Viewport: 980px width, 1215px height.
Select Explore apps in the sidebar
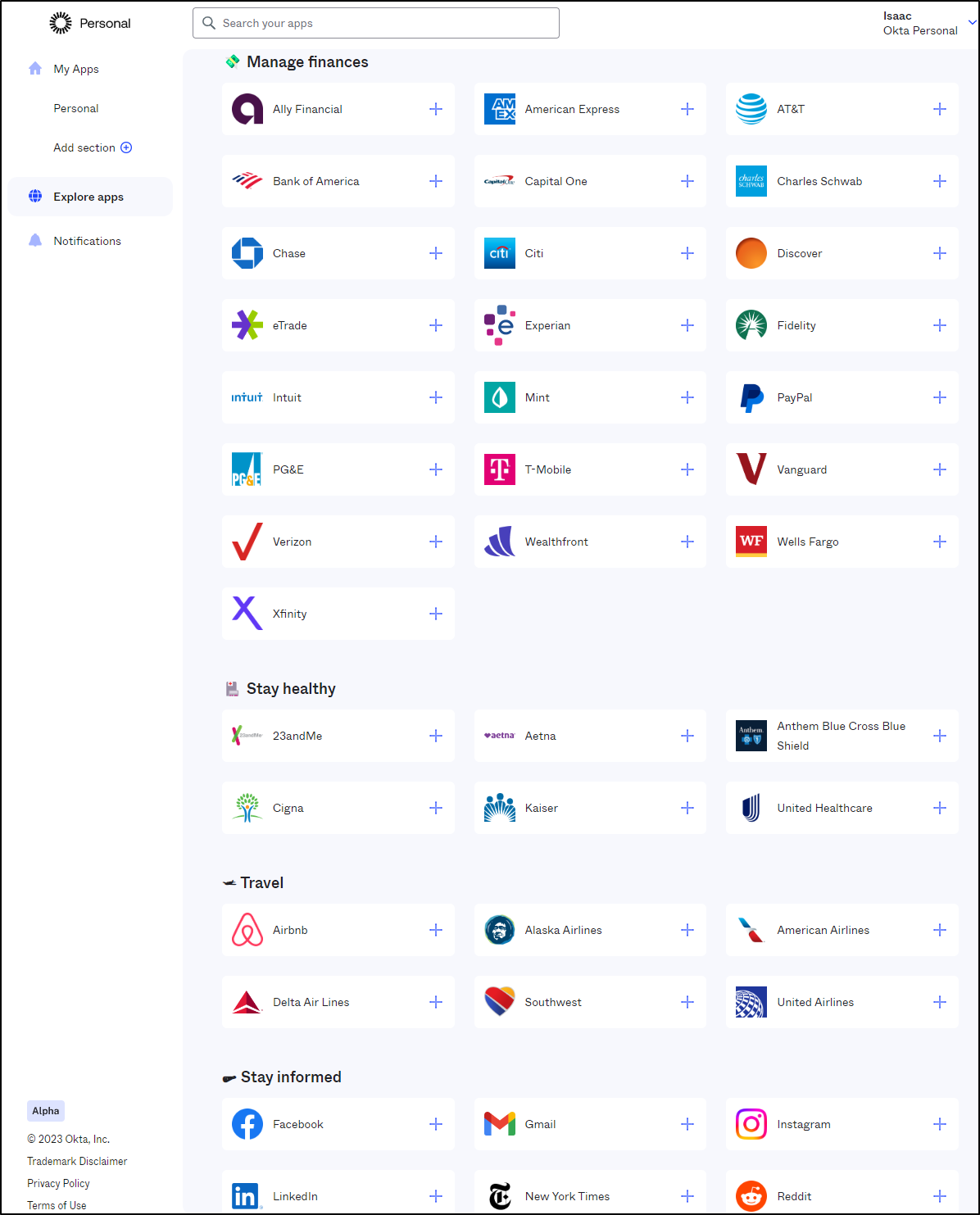point(90,197)
